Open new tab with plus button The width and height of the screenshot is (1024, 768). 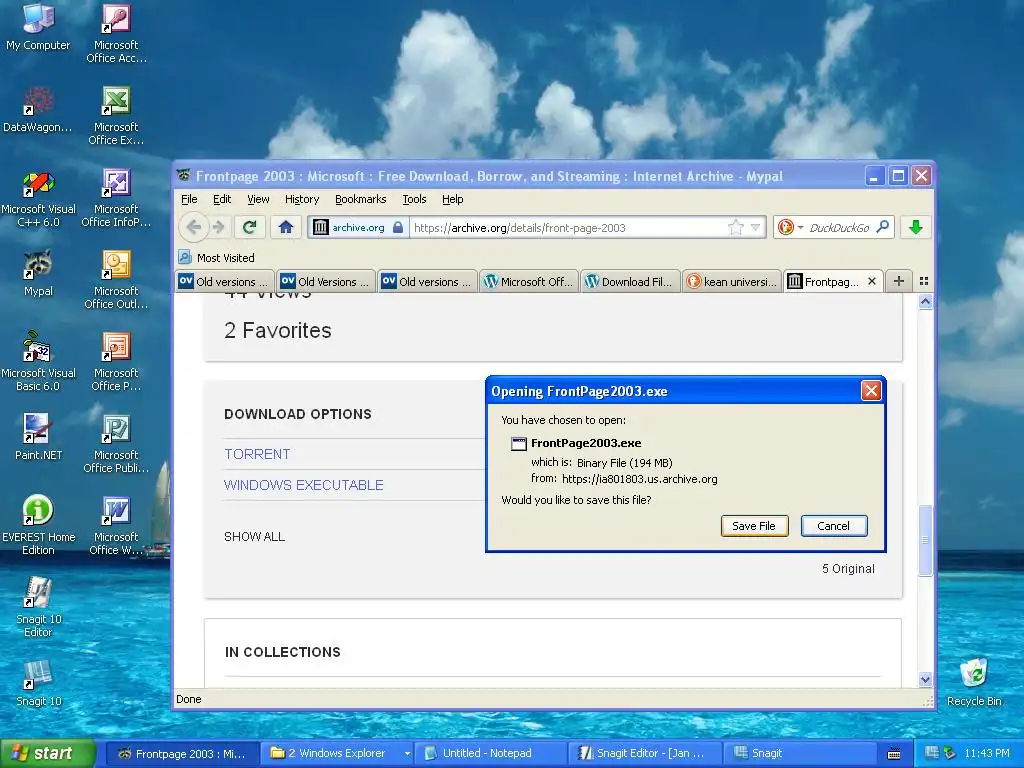pyautogui.click(x=899, y=281)
